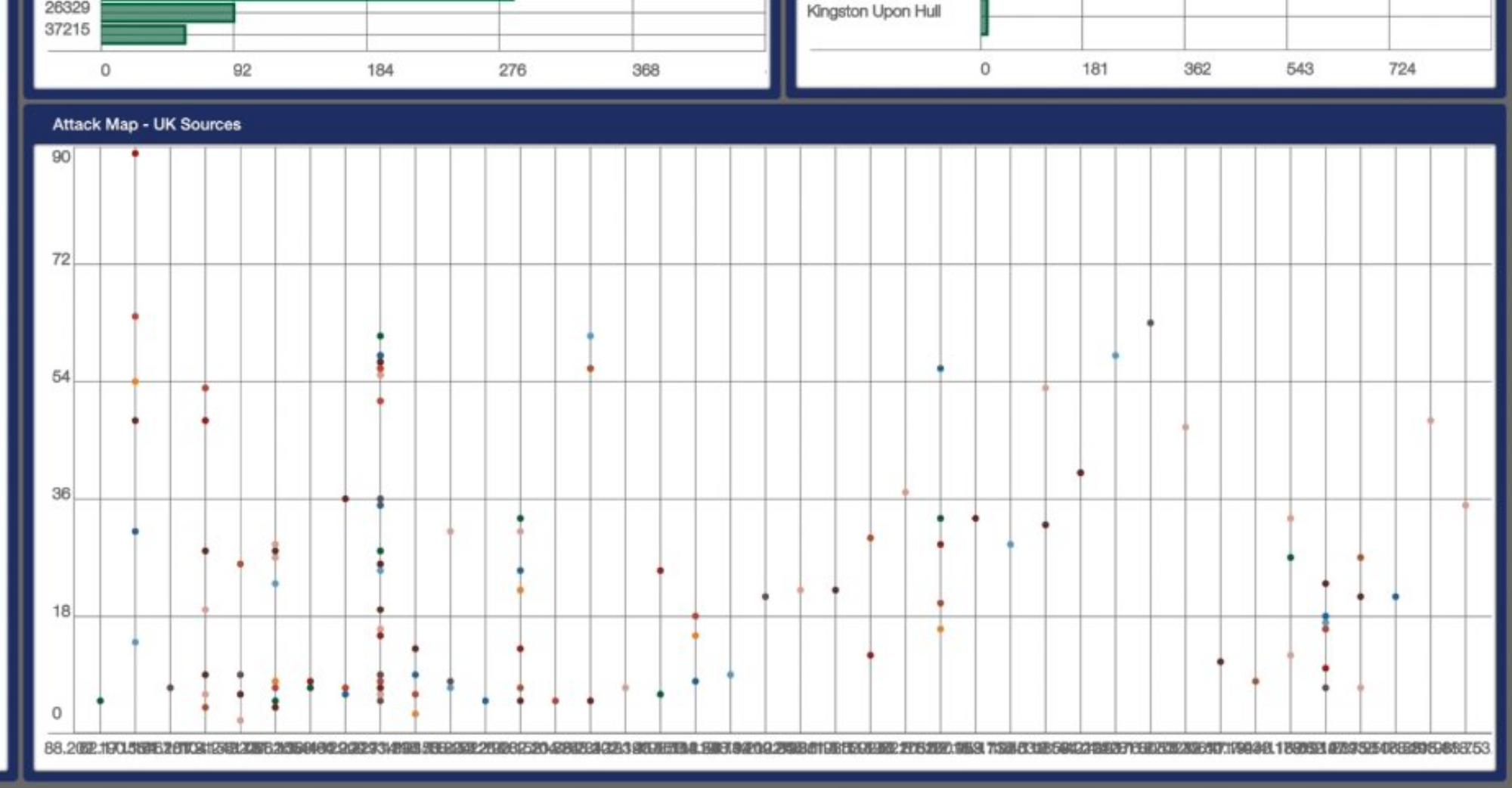The width and height of the screenshot is (1512, 788).
Task: Click the Kingston Upon Hull label
Action: pos(873,11)
